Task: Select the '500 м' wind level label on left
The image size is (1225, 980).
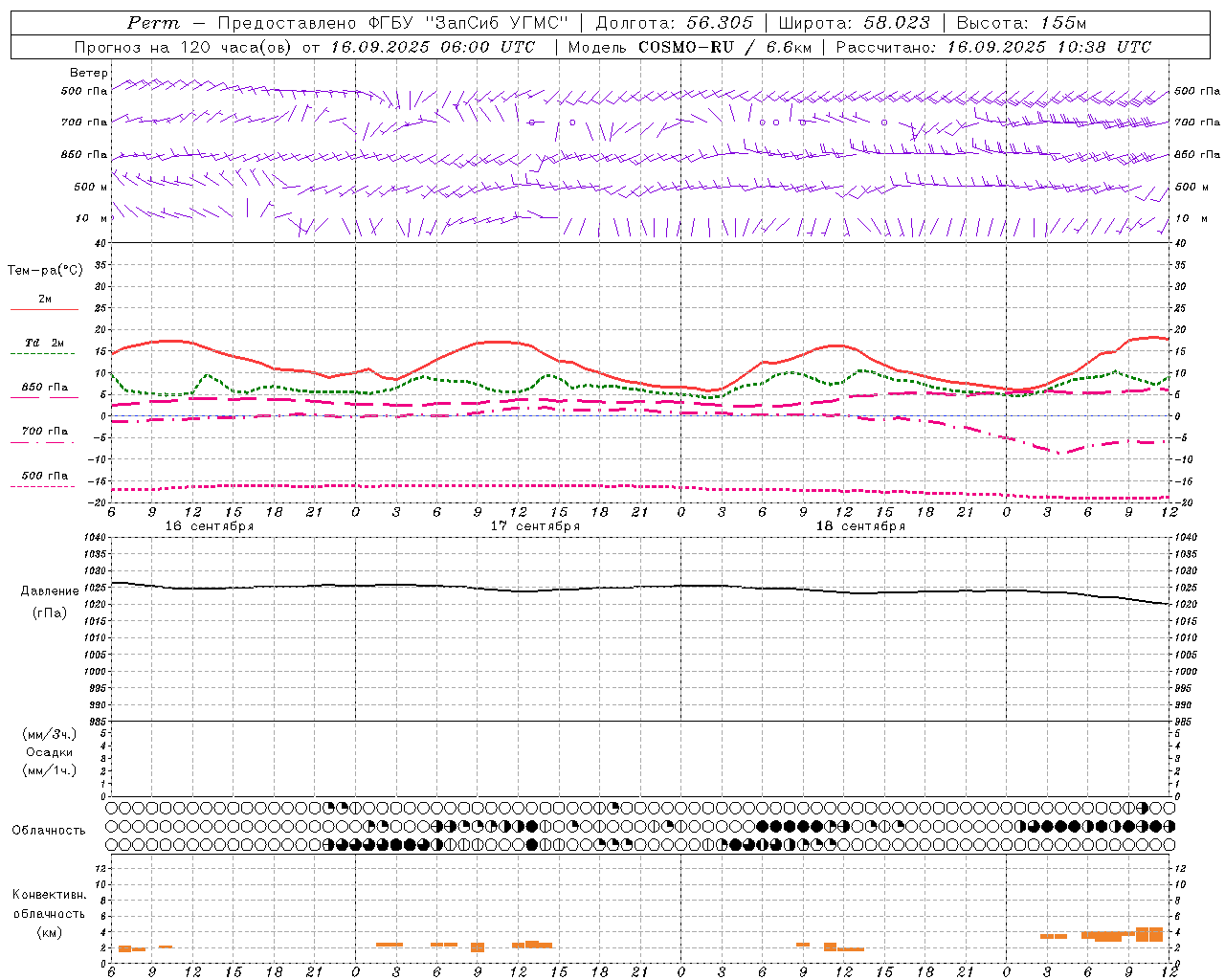Action: (92, 187)
